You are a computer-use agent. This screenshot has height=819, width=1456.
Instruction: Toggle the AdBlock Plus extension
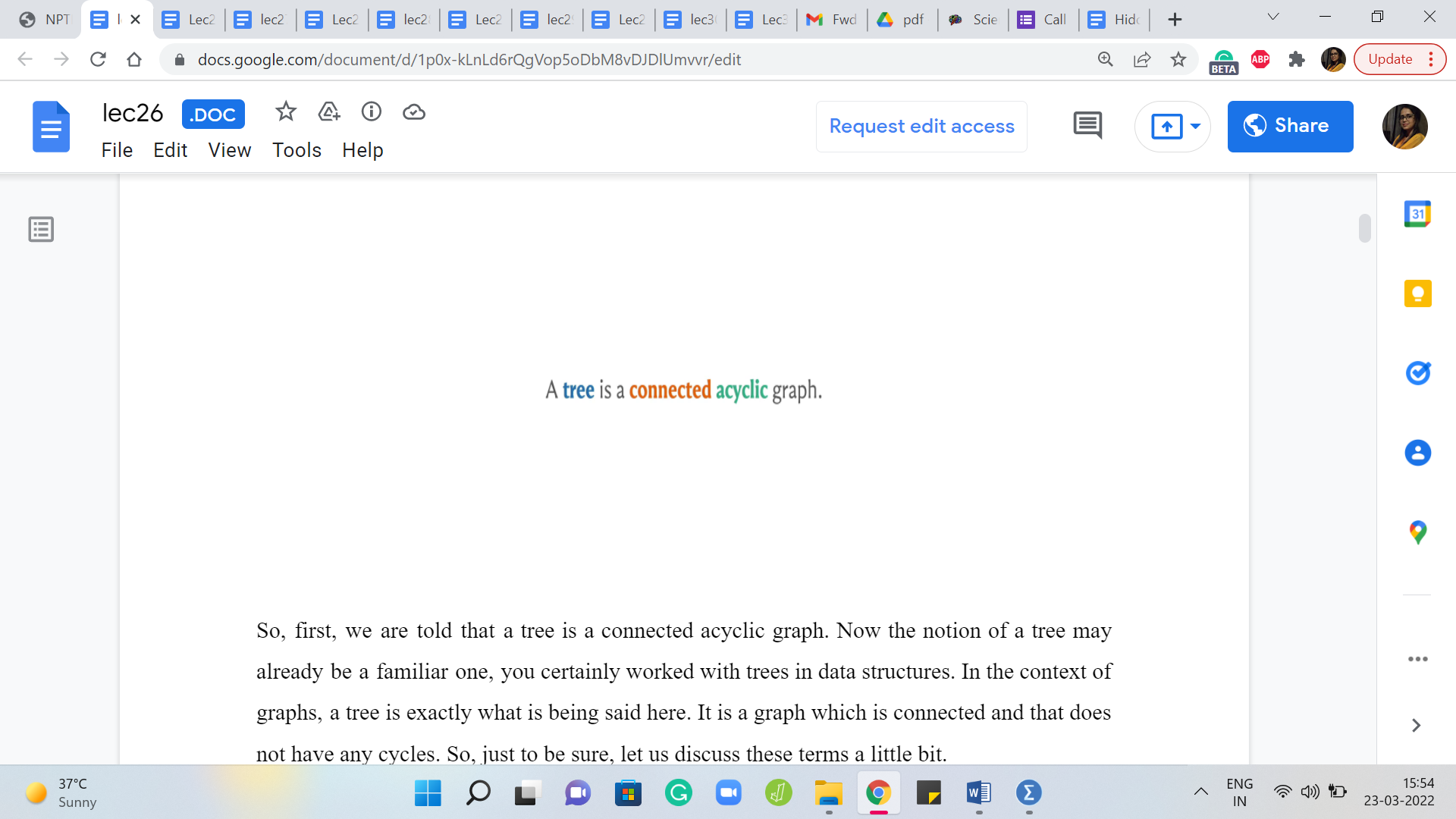pos(1260,59)
